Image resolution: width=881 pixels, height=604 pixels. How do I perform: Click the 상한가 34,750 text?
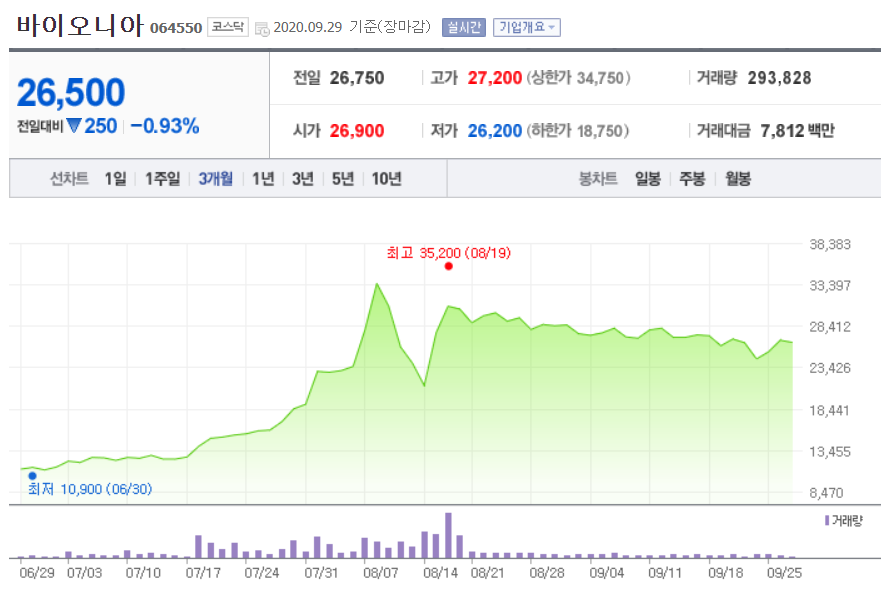coord(578,78)
